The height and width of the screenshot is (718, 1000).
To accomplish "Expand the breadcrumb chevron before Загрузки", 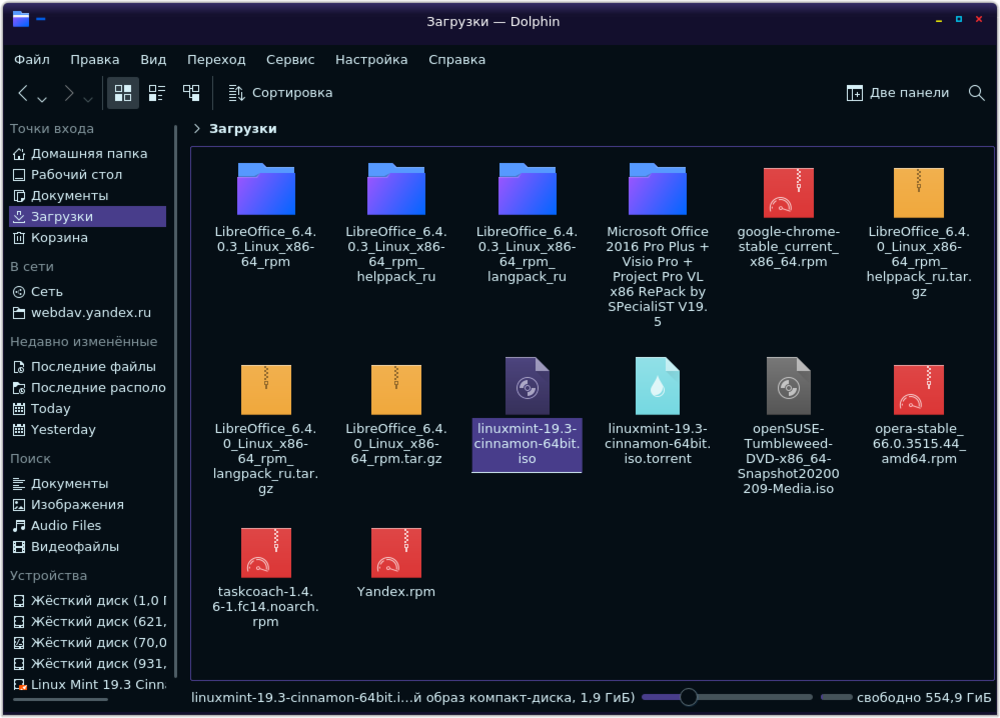I will click(197, 129).
